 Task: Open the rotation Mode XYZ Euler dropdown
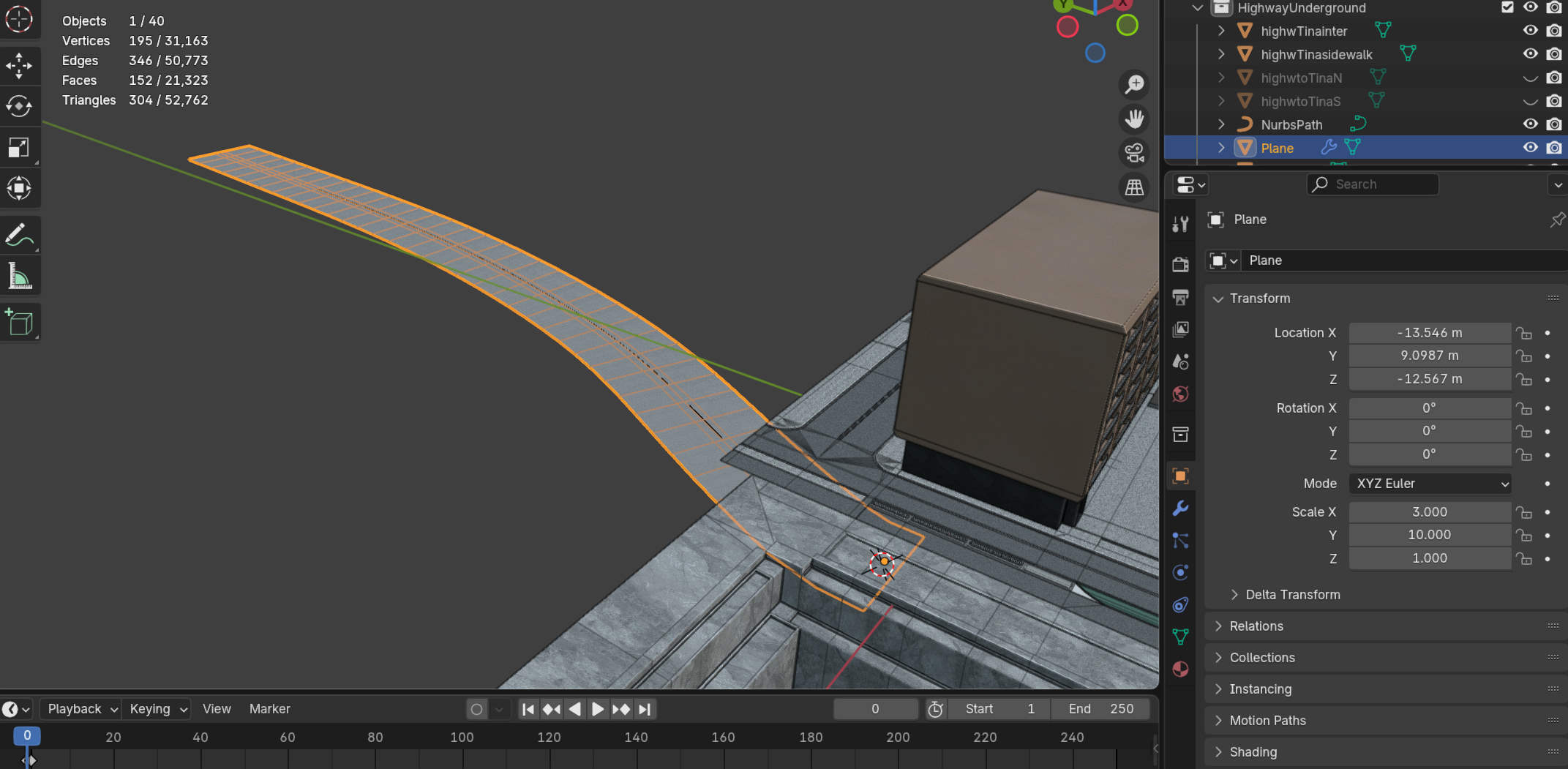[1430, 484]
